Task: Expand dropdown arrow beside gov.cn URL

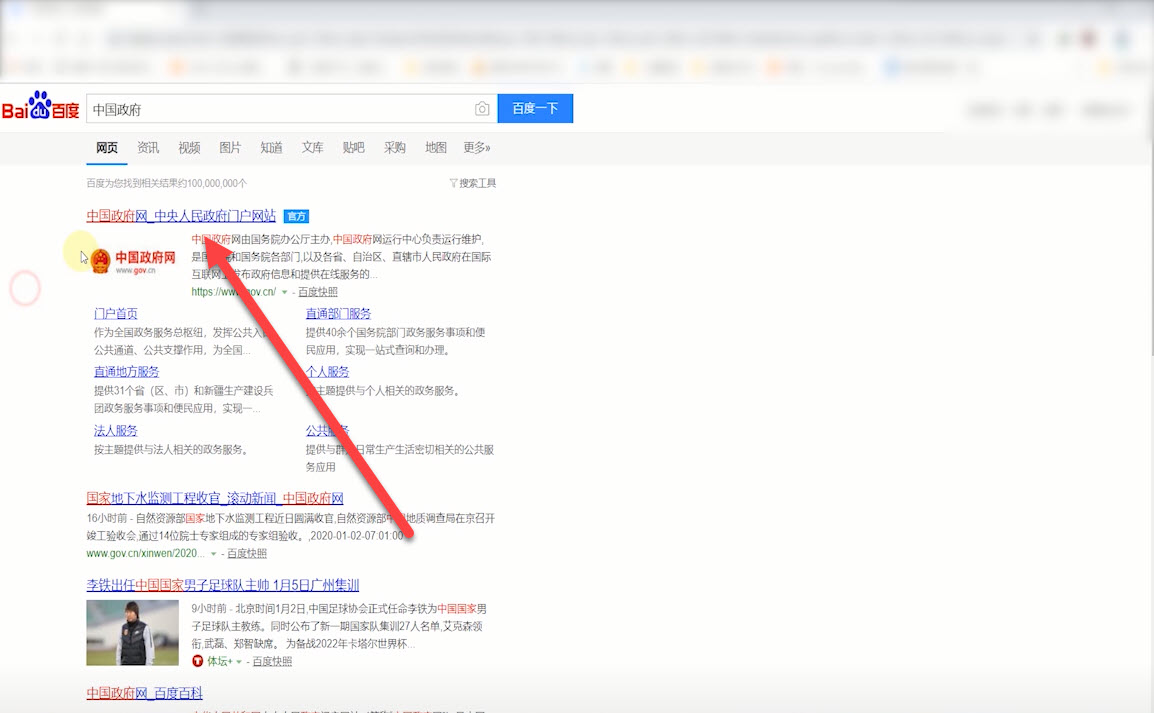Action: click(285, 292)
